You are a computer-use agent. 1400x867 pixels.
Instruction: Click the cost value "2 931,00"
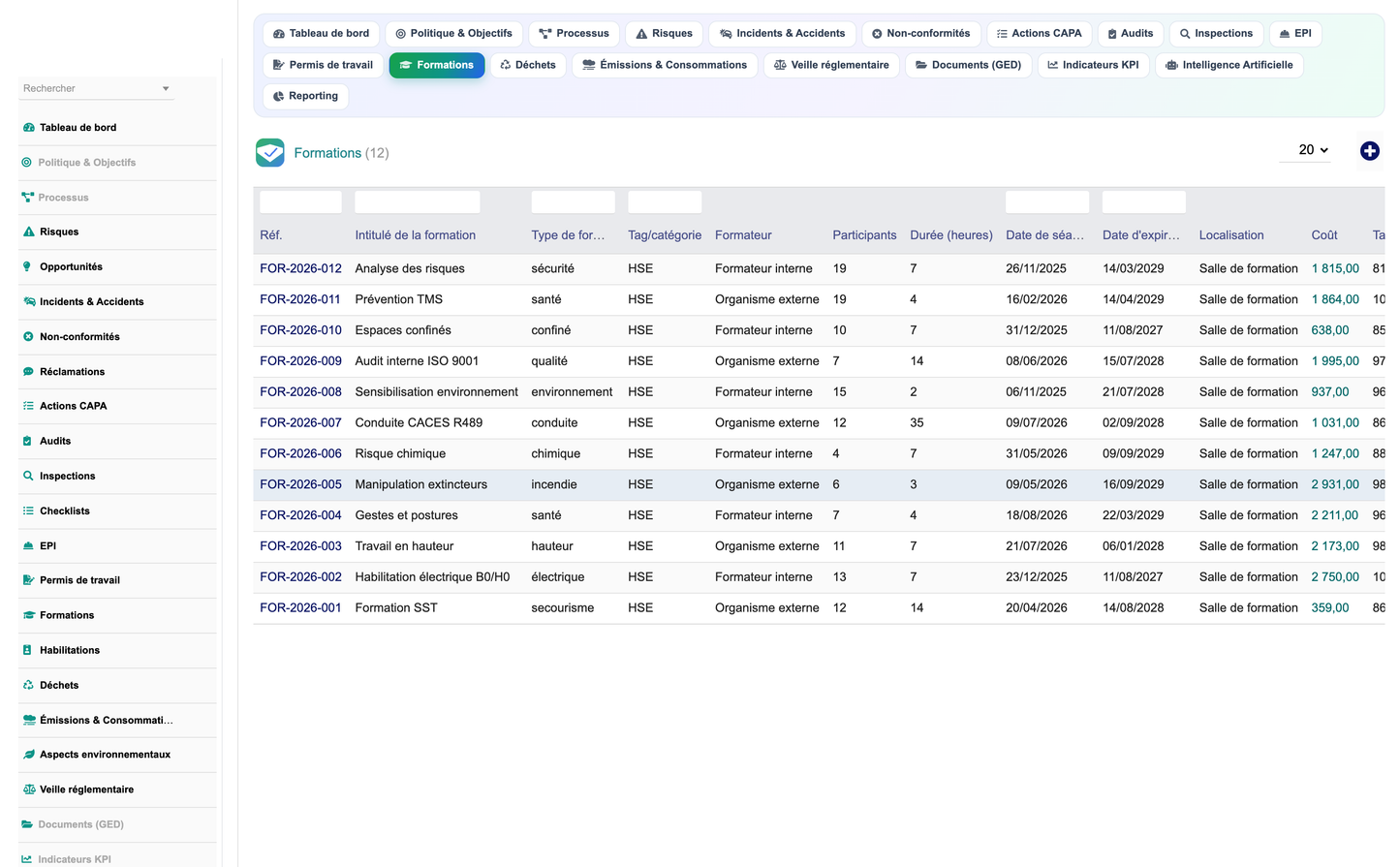1335,484
